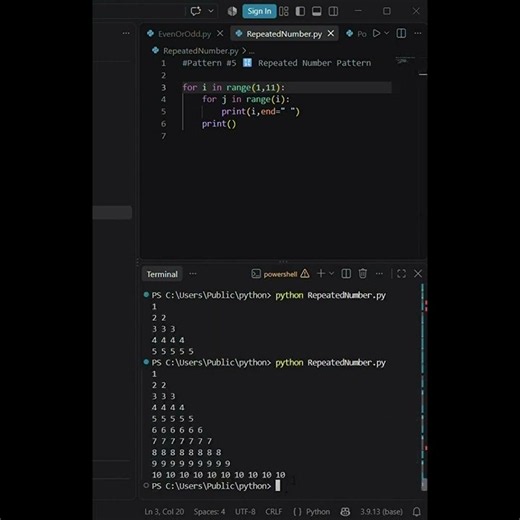This screenshot has height=520, width=520.
Task: Click the Copilot status icon in title bar
Action: (x=232, y=11)
